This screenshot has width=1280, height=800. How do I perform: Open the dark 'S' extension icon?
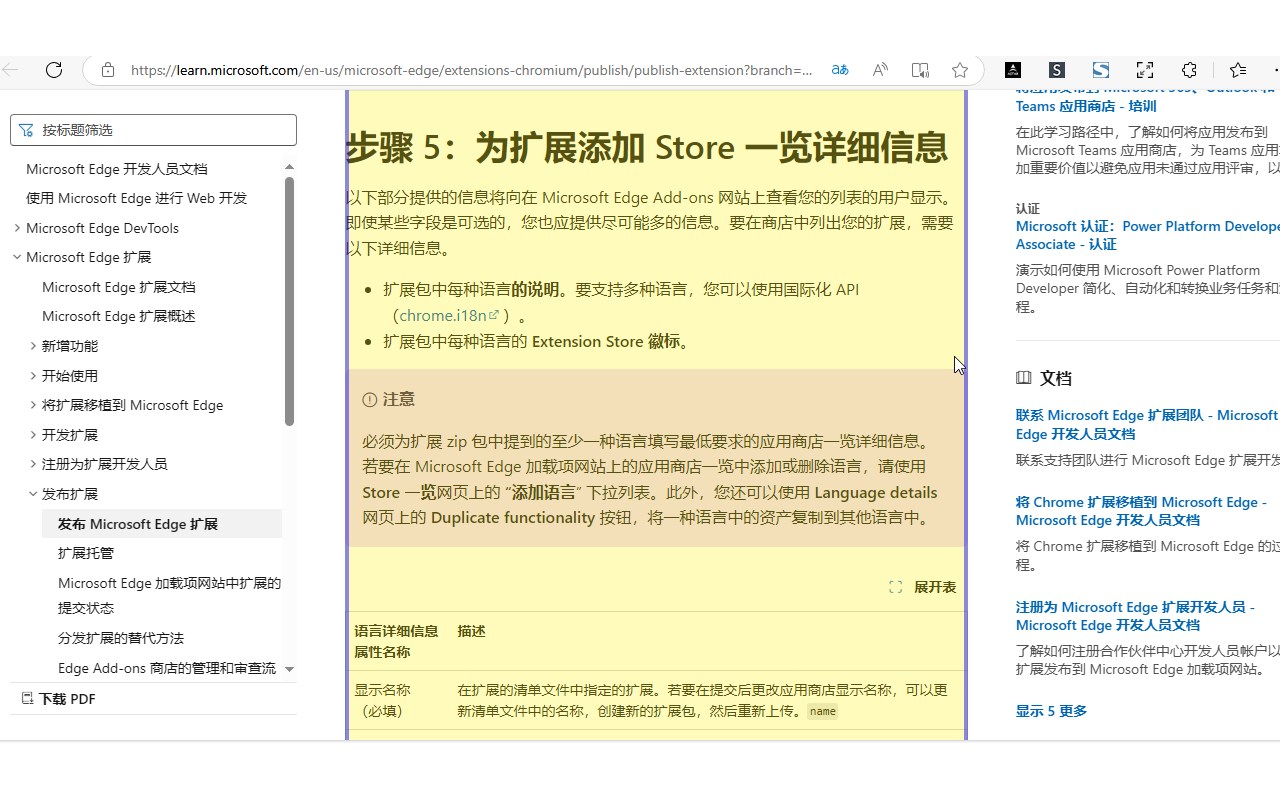[x=1057, y=70]
